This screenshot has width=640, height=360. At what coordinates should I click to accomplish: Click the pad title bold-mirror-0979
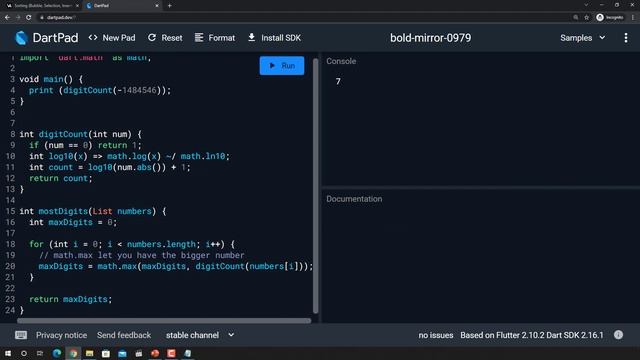point(430,38)
